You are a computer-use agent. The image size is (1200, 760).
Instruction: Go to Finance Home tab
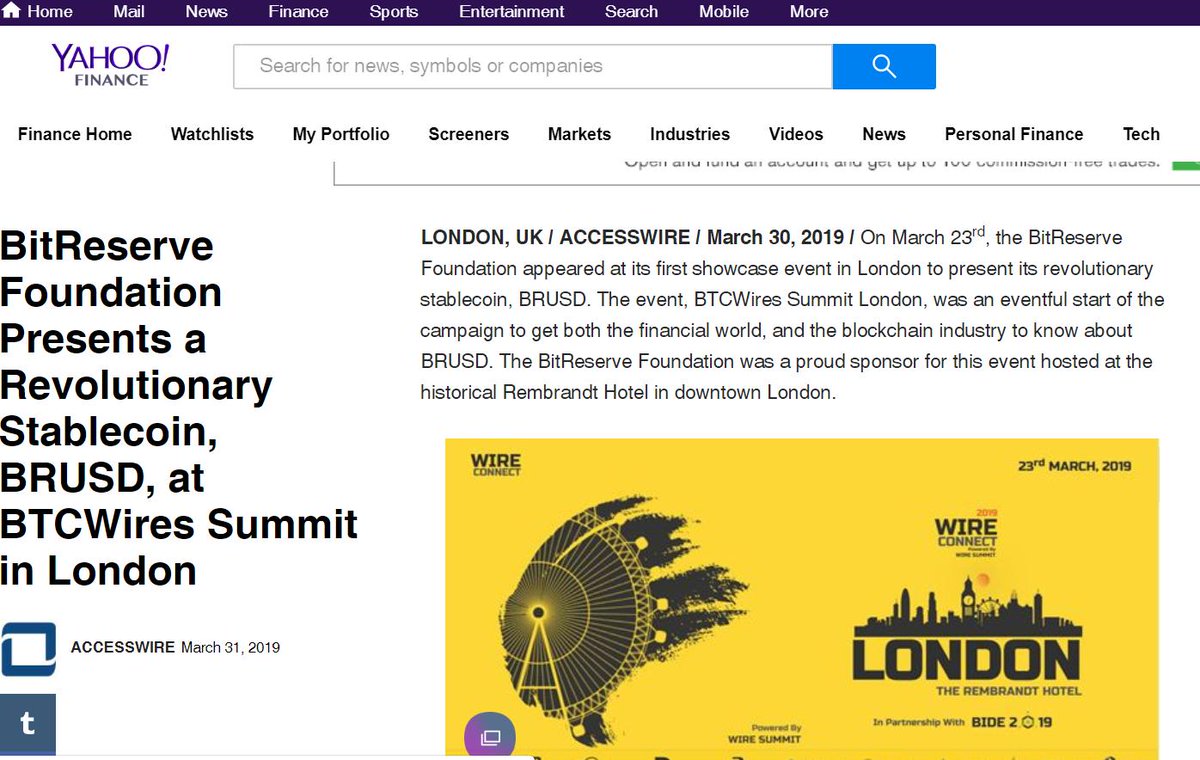pyautogui.click(x=75, y=134)
